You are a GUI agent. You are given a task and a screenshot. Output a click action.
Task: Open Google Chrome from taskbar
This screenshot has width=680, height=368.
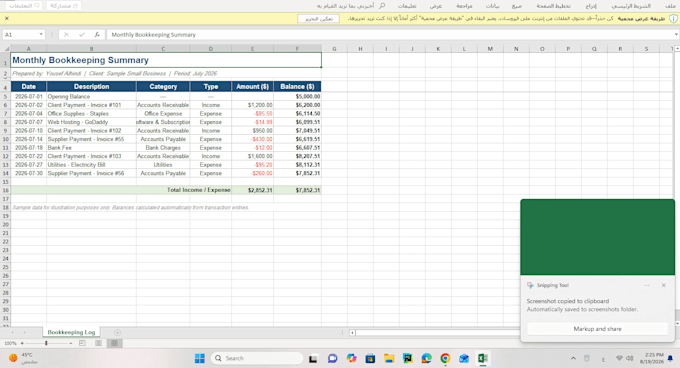point(445,358)
